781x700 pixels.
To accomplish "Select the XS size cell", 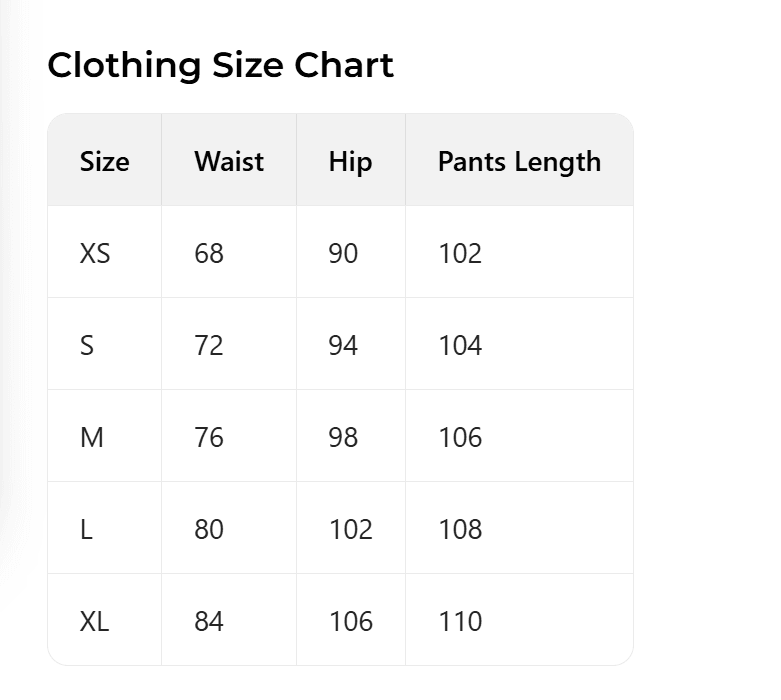I will coord(95,254).
